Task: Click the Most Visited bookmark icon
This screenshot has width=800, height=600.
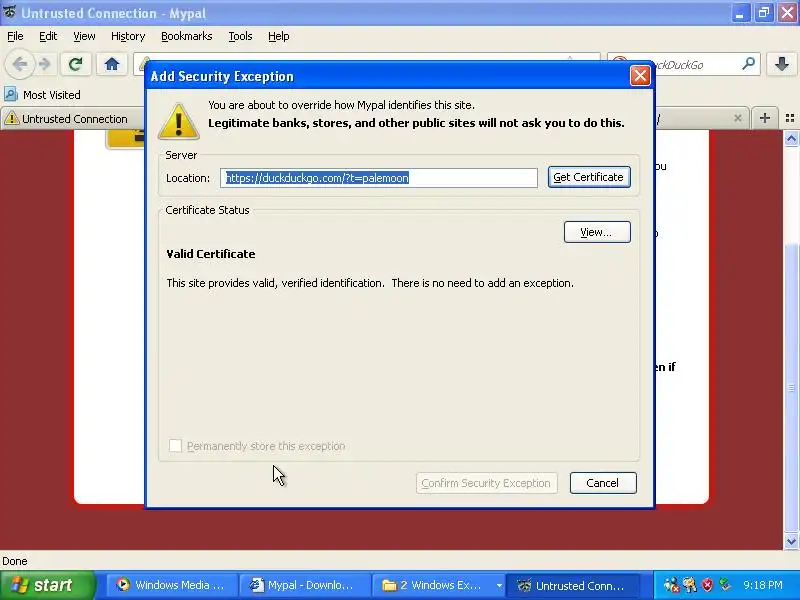Action: [10, 94]
